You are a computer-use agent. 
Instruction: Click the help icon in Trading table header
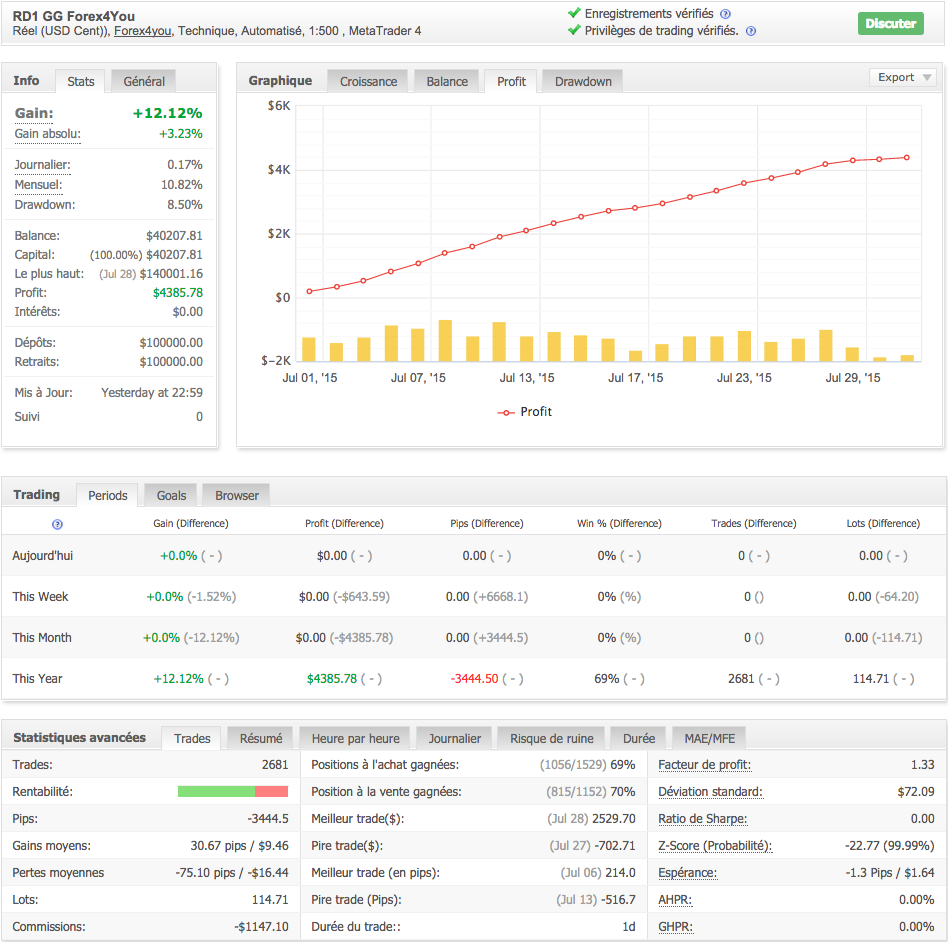pyautogui.click(x=57, y=524)
